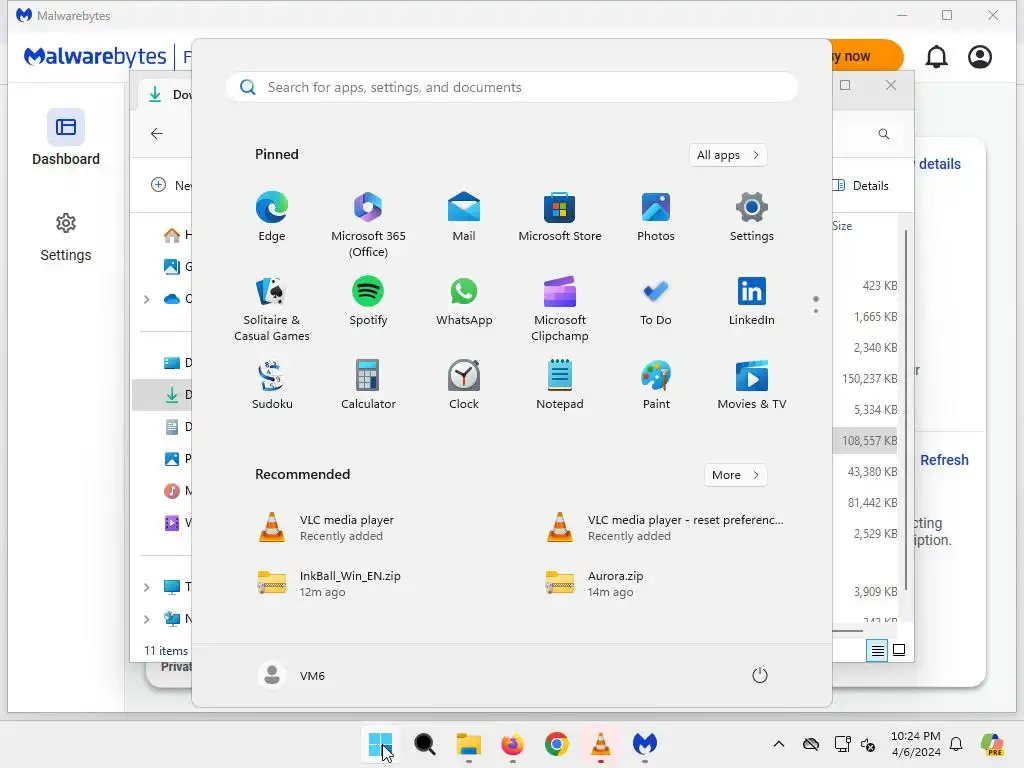Open Notepad from pinned apps
Image resolution: width=1024 pixels, height=768 pixels.
[x=560, y=385]
